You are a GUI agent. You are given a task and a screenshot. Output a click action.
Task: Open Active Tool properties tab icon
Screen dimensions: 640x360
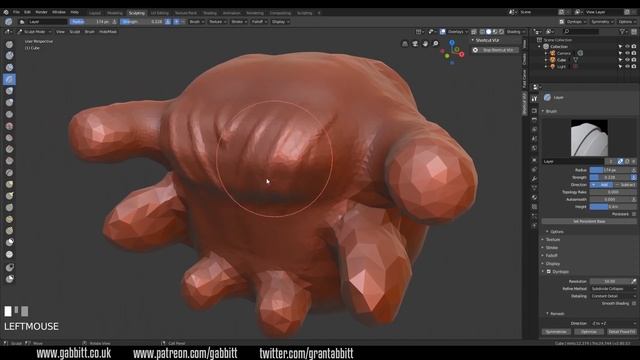534,99
